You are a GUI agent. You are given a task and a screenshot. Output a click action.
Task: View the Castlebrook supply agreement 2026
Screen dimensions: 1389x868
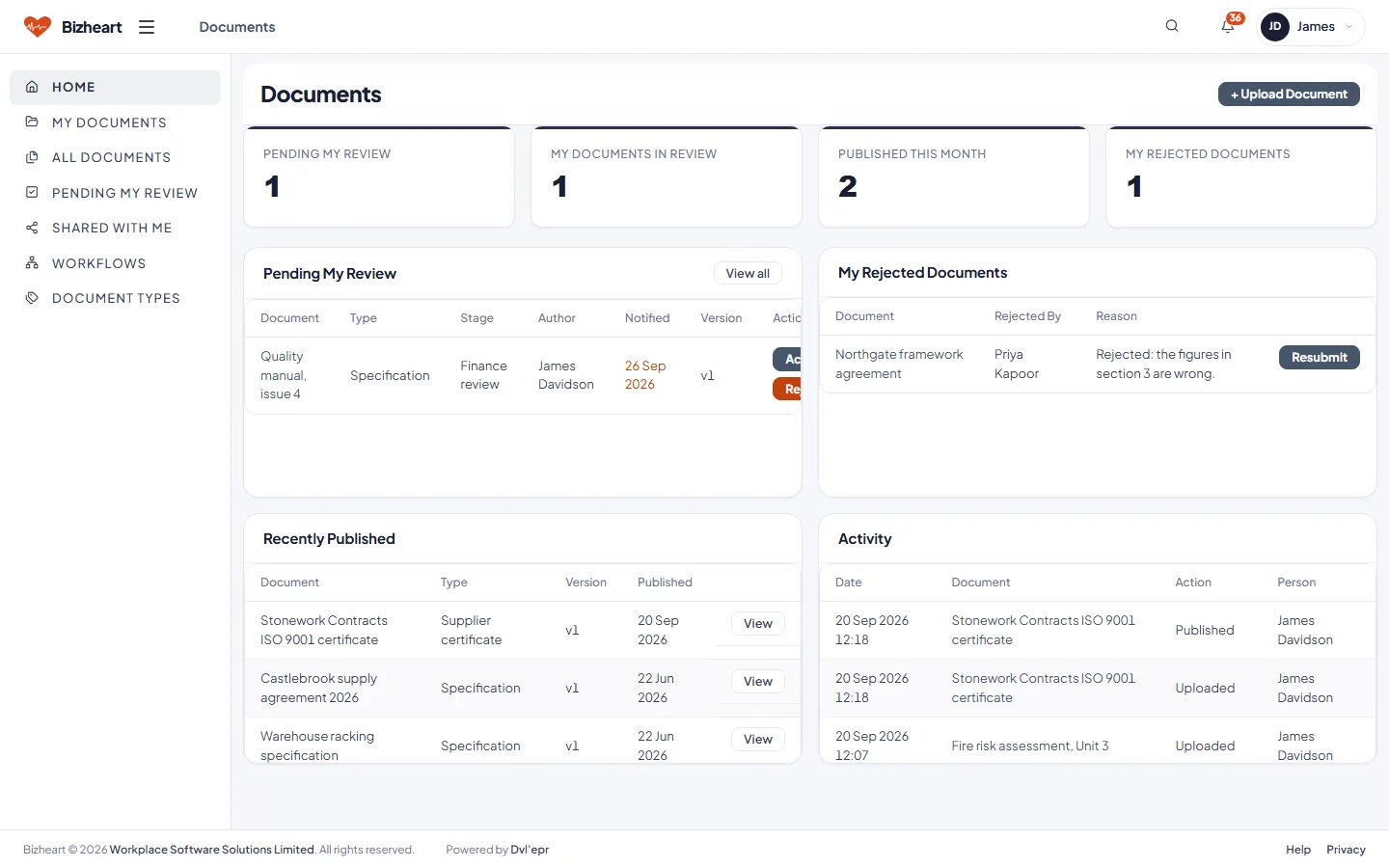(x=758, y=681)
